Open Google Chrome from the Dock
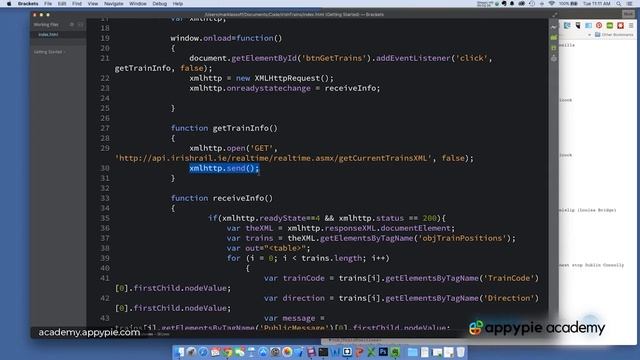Viewport: 640px width, 360px height. (227, 351)
